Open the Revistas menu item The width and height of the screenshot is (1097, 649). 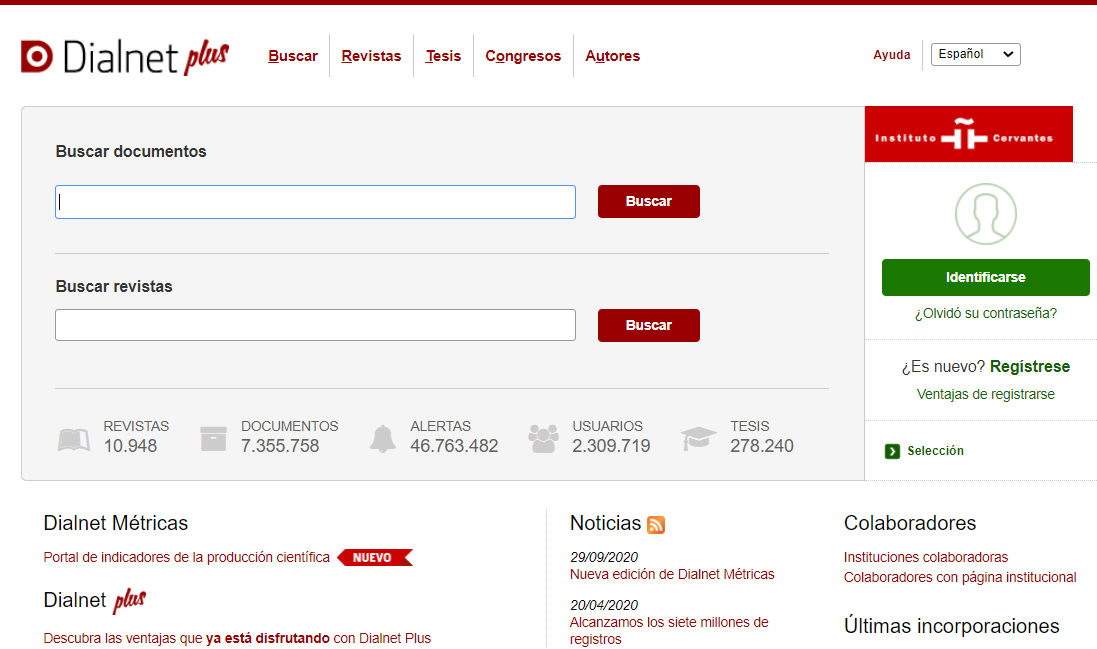[x=371, y=56]
